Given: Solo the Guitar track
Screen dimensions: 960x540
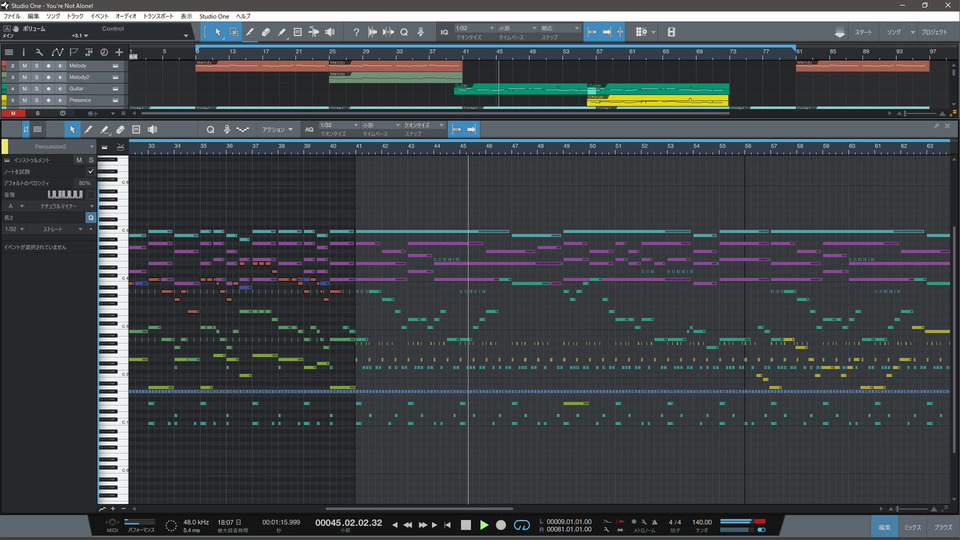Looking at the screenshot, I should point(37,89).
